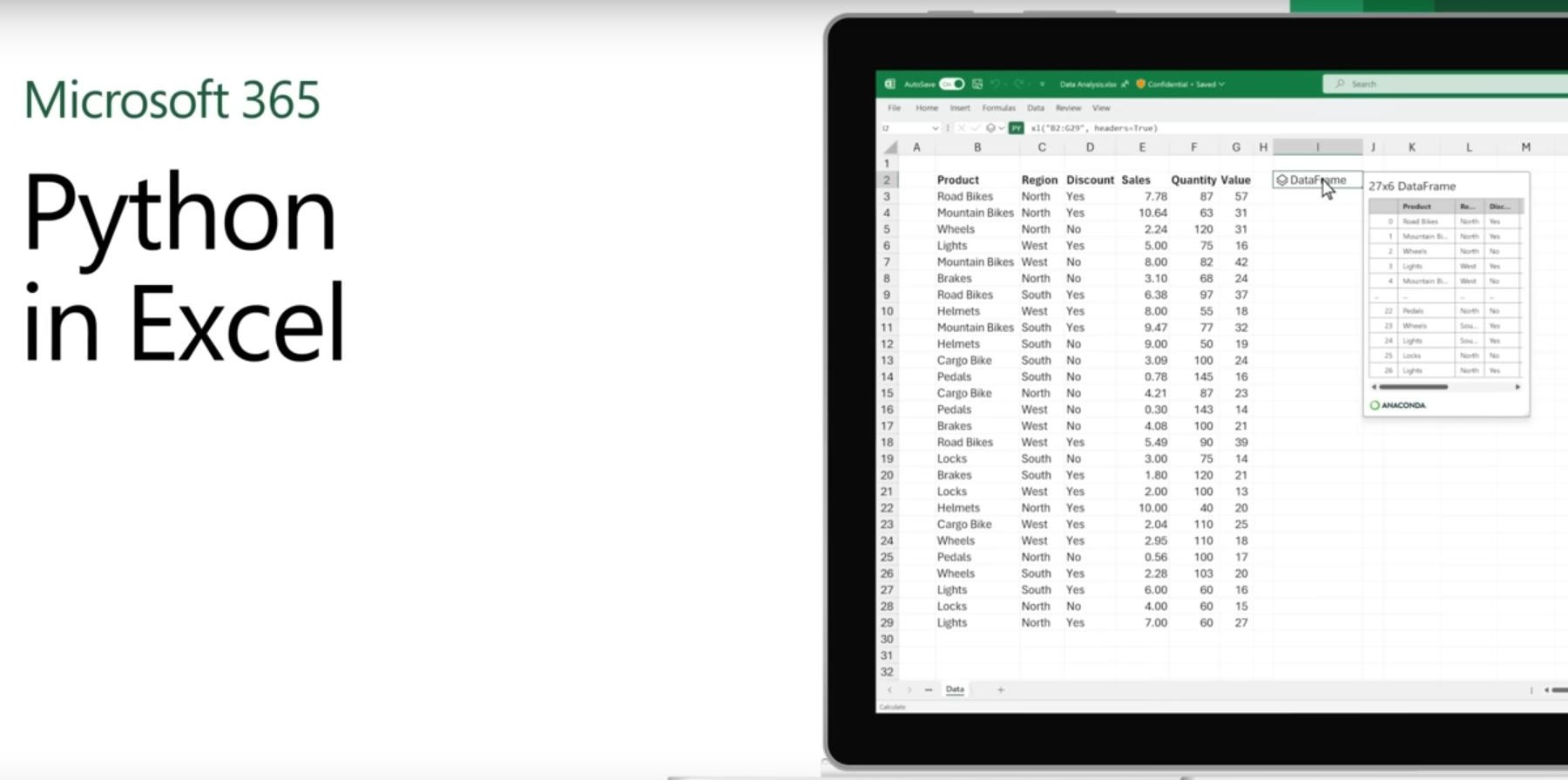Click the Cancel X in formula bar

coord(961,128)
